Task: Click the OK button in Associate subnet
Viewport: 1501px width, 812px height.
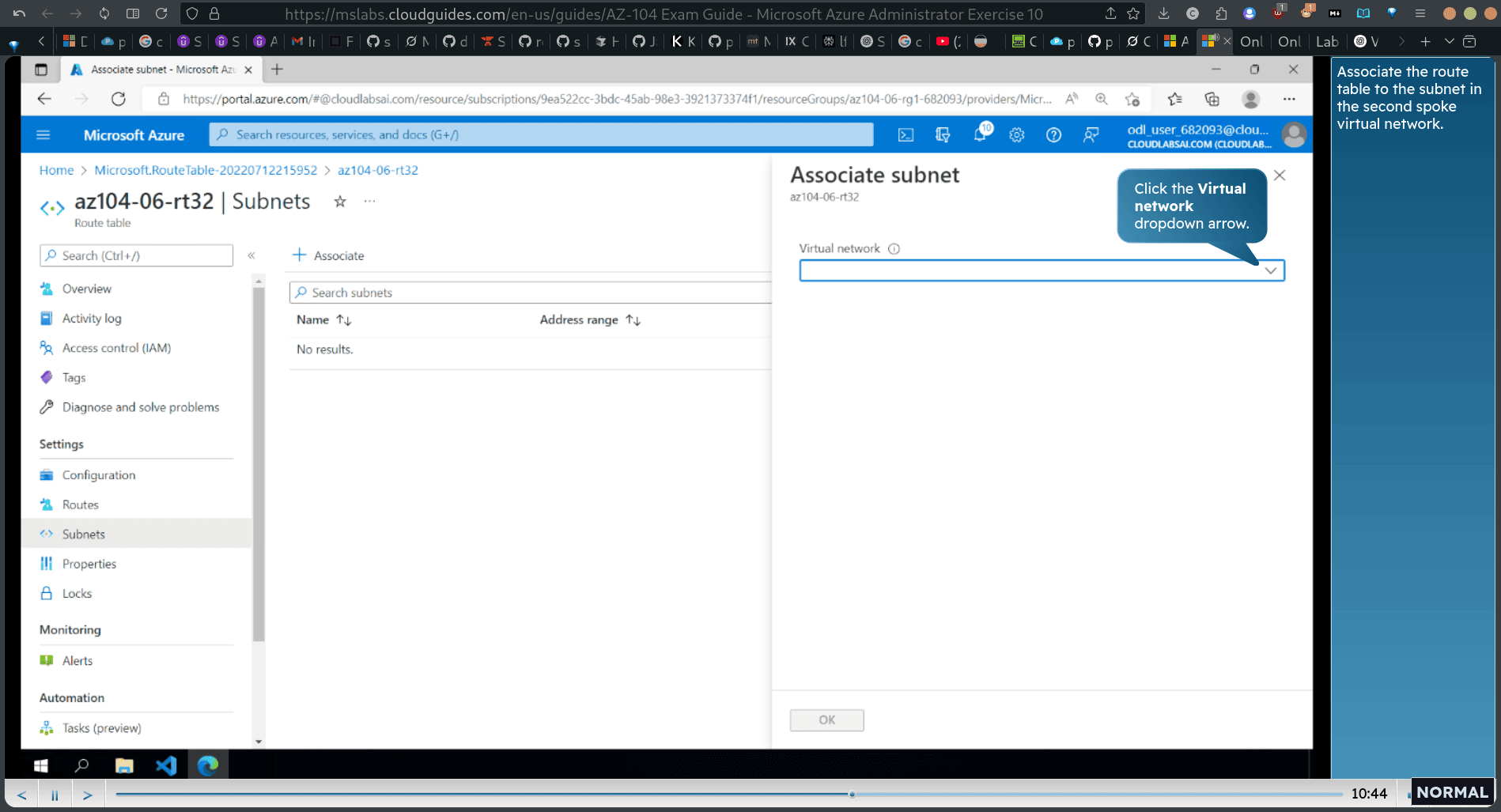Action: point(826,720)
